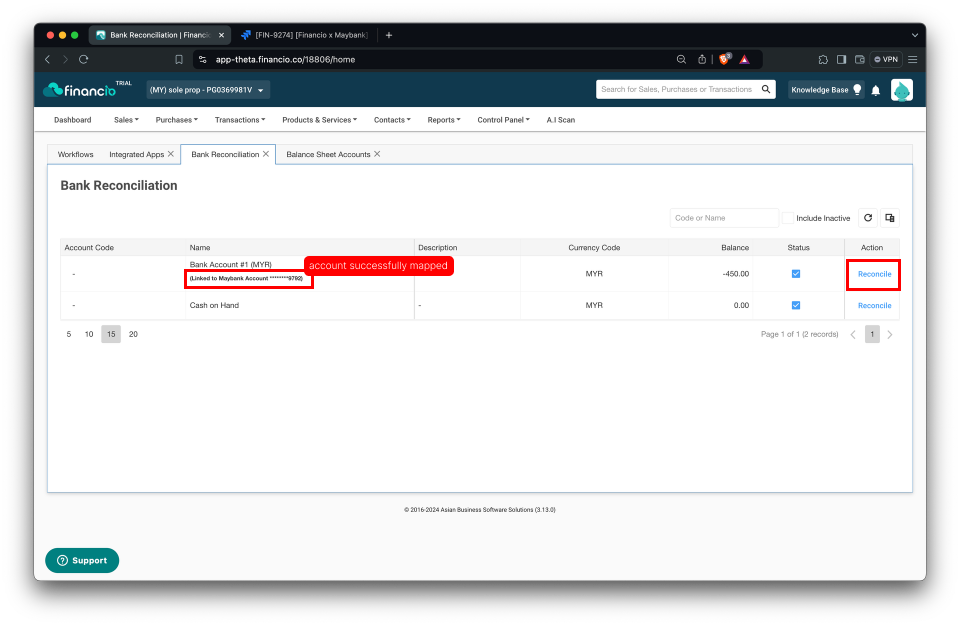Expand the Control Panel menu
The width and height of the screenshot is (960, 626).
pos(503,120)
